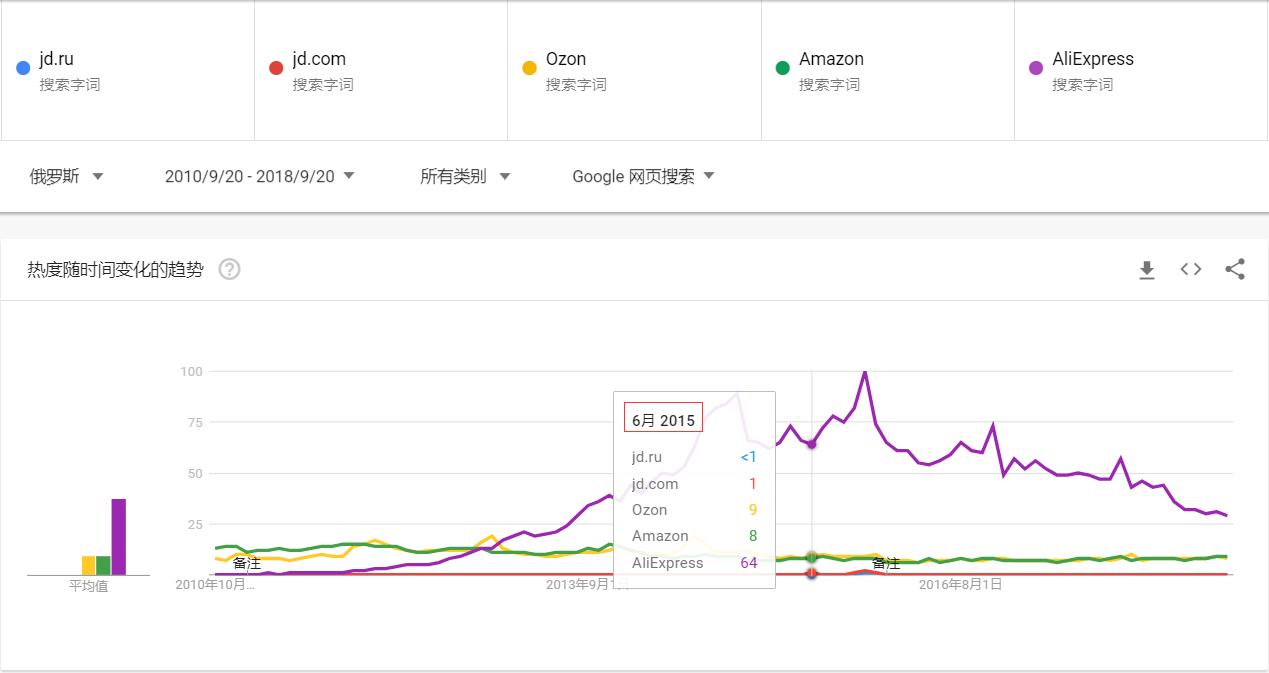This screenshot has width=1269, height=673.
Task: Open the Google 网页搜索 search type dropdown
Action: 643,177
